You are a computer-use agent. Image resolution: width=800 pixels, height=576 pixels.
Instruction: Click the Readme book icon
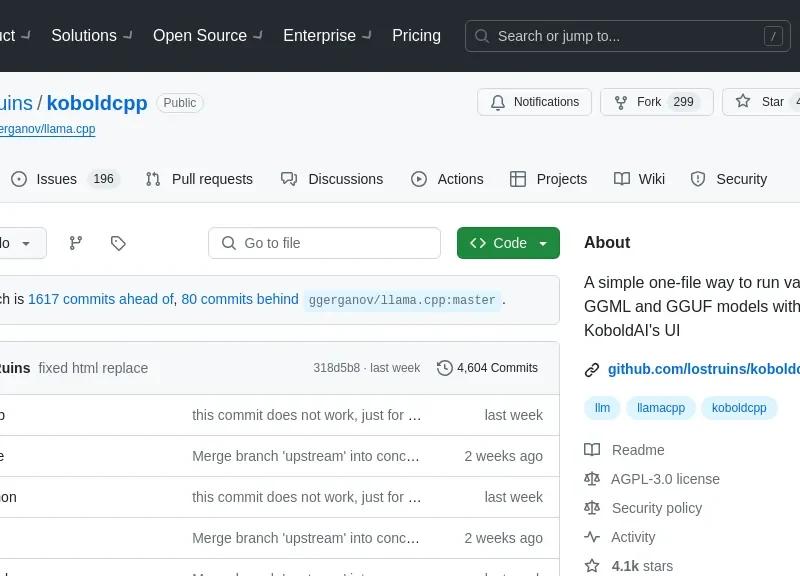[x=593, y=450]
